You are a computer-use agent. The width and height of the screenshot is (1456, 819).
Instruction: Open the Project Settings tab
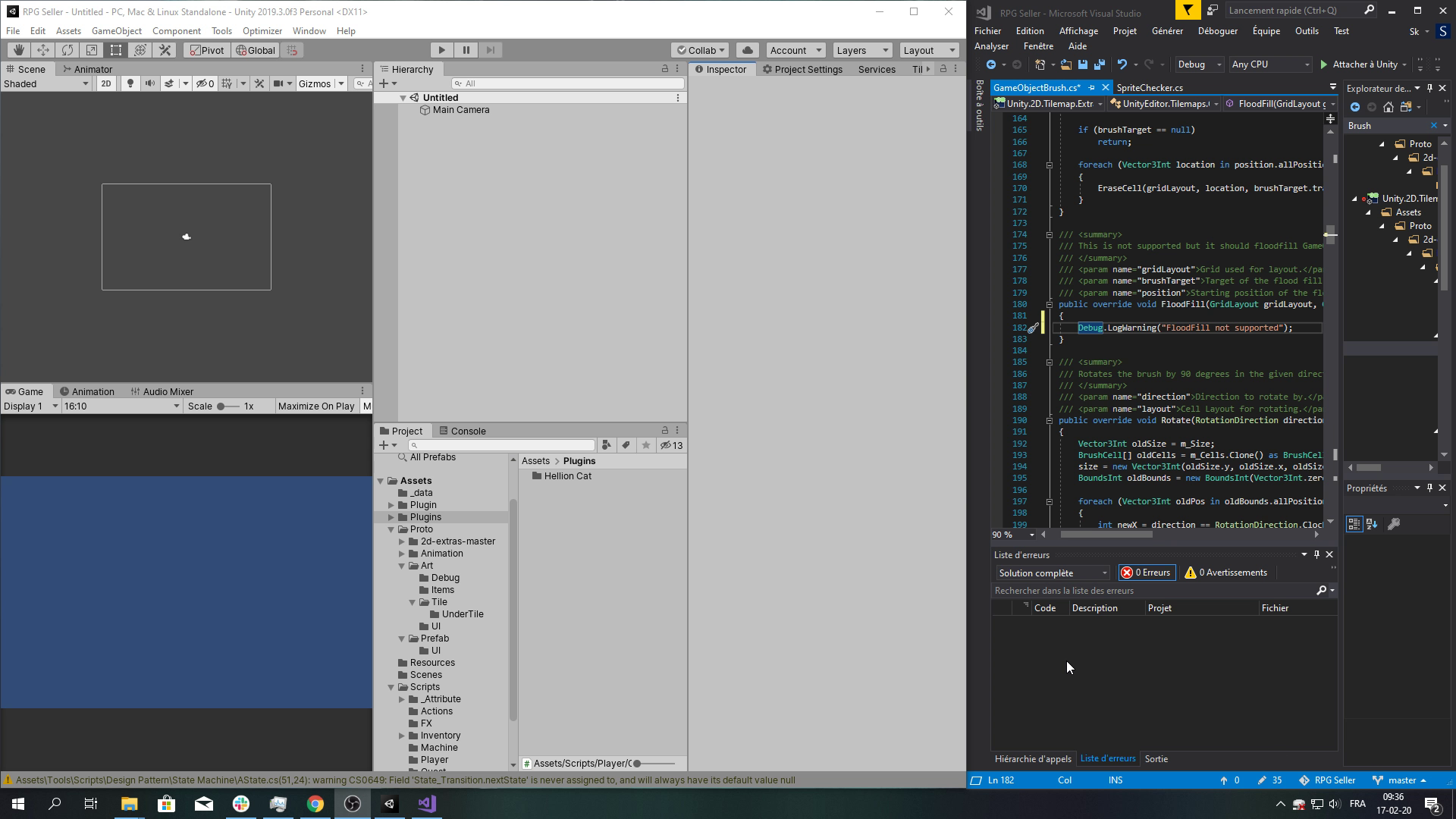tap(802, 69)
